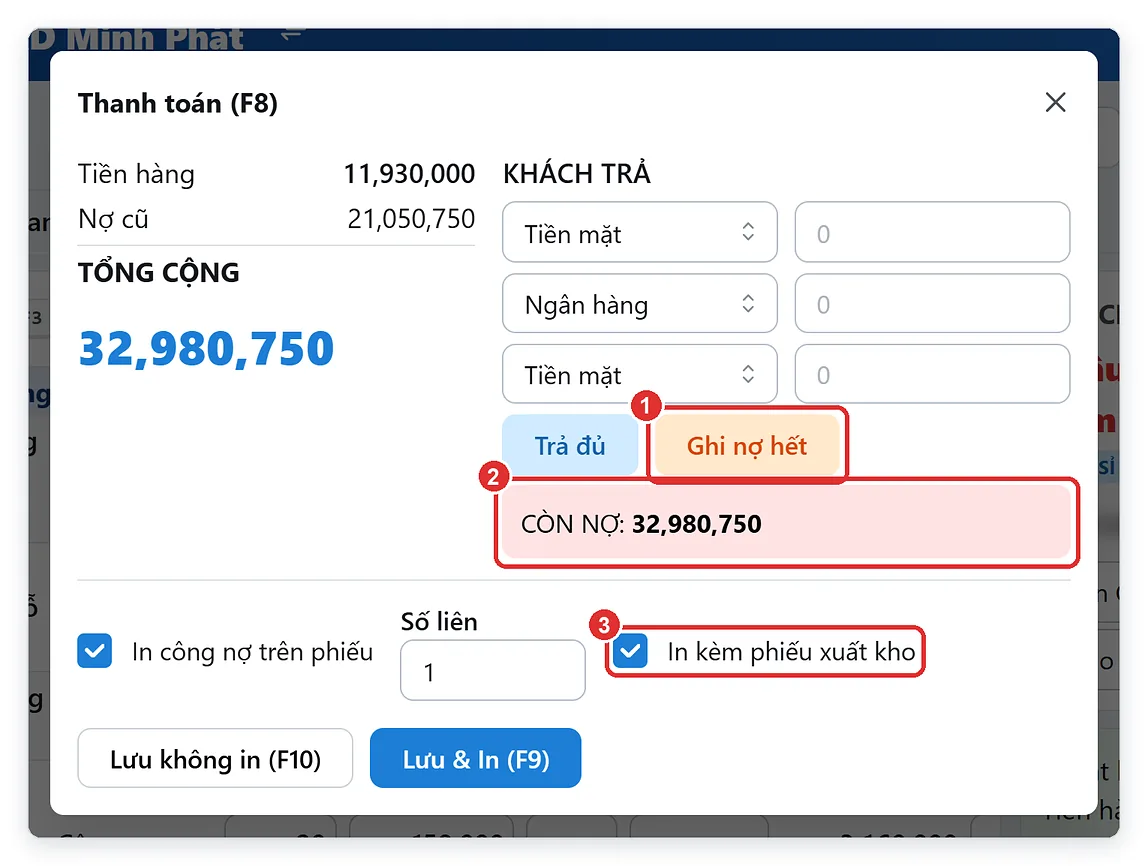This screenshot has width=1148, height=866.
Task: Click Lưu & In (F9) button
Action: 475,758
